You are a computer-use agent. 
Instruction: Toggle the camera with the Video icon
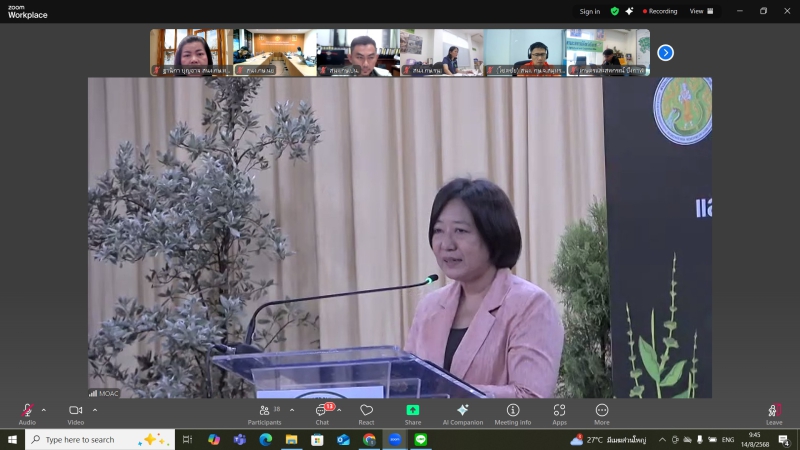click(x=76, y=414)
